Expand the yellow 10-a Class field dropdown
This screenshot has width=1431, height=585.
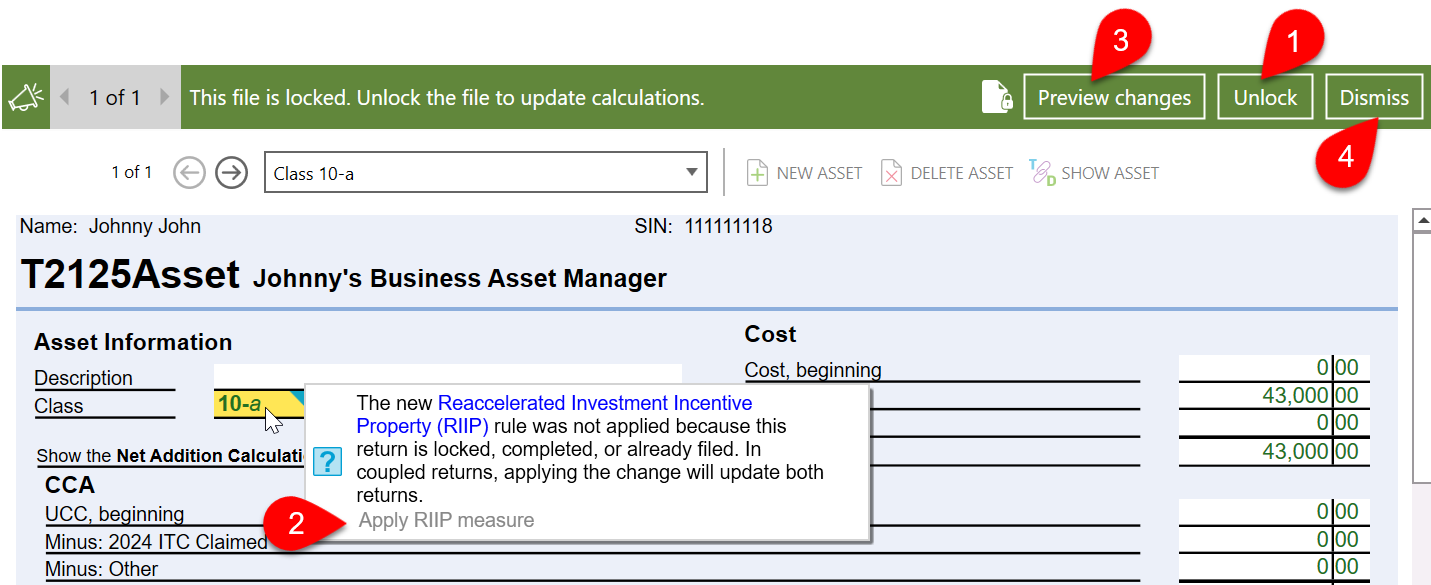coord(298,403)
